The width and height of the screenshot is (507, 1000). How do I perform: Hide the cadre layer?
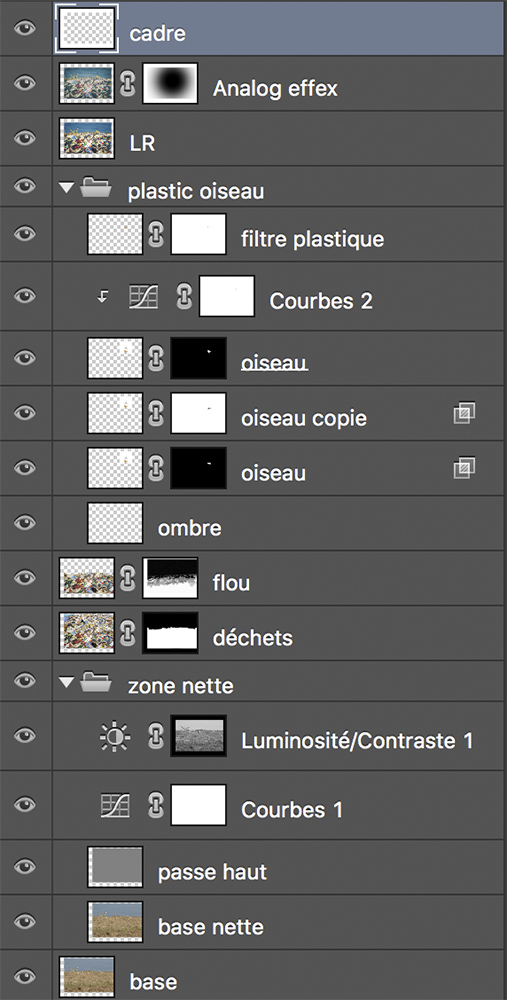tap(24, 29)
